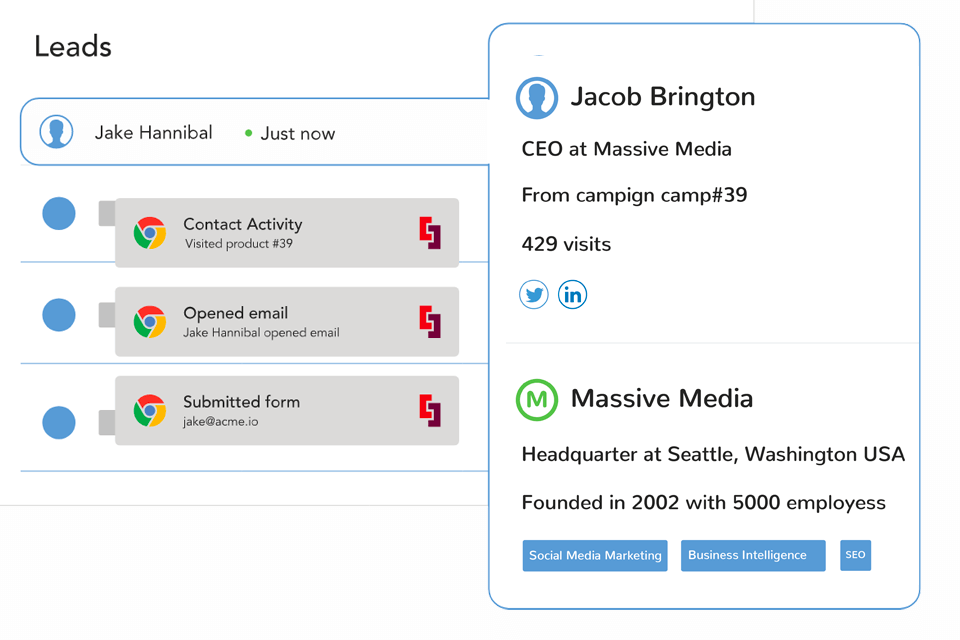
Task: Open Jacob Brington's LinkedIn profile
Action: point(573,295)
